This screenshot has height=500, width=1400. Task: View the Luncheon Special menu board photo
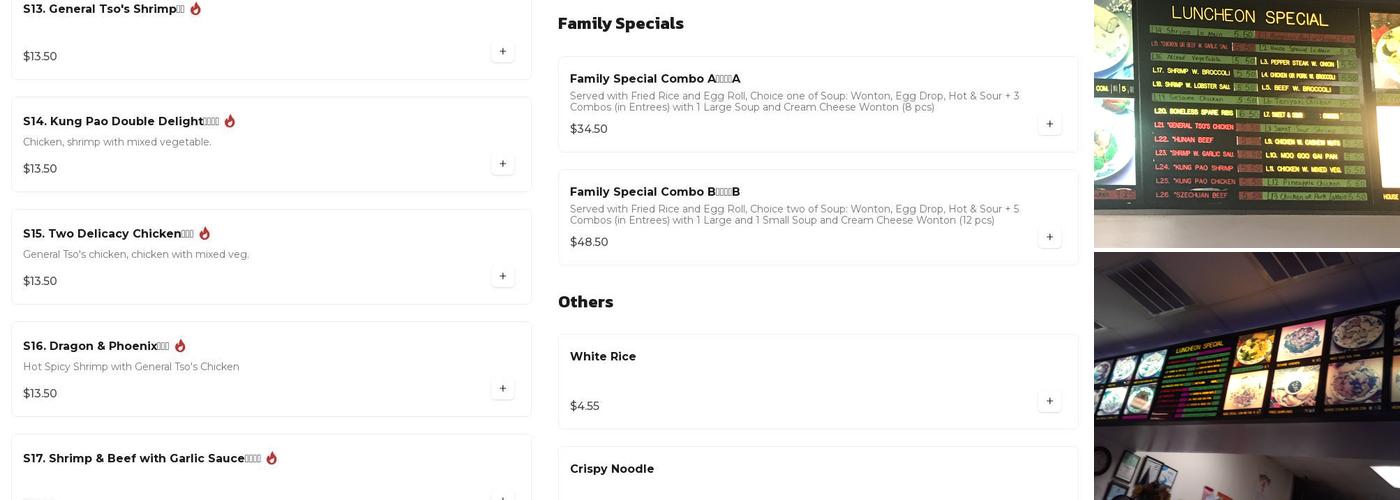click(1246, 120)
